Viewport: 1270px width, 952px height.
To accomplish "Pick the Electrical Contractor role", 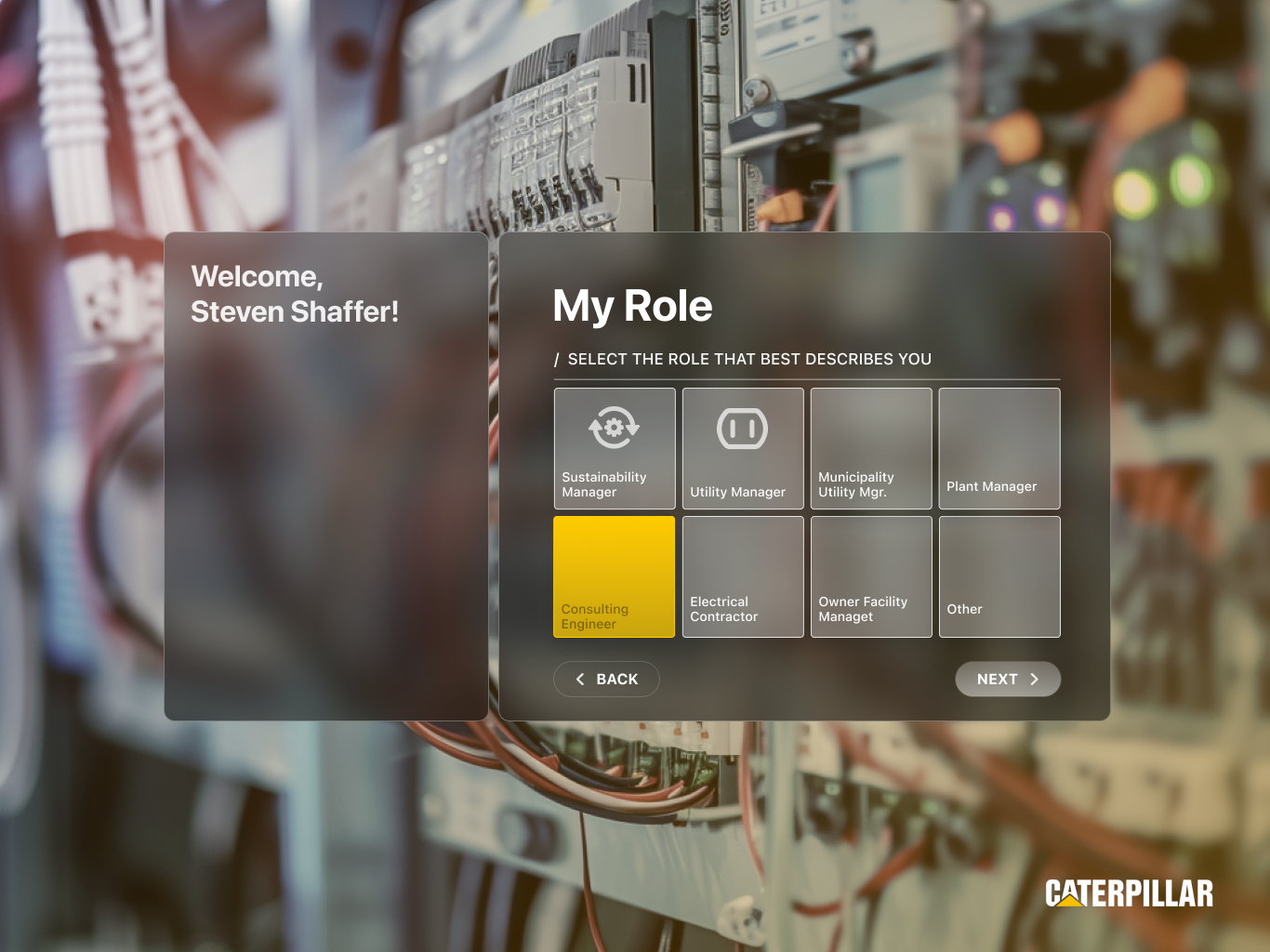I will 743,576.
